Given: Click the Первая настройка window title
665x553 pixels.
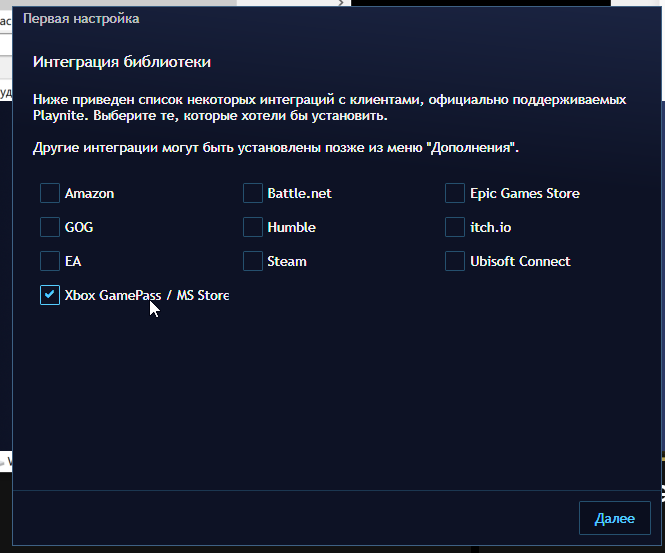Looking at the screenshot, I should click(81, 19).
